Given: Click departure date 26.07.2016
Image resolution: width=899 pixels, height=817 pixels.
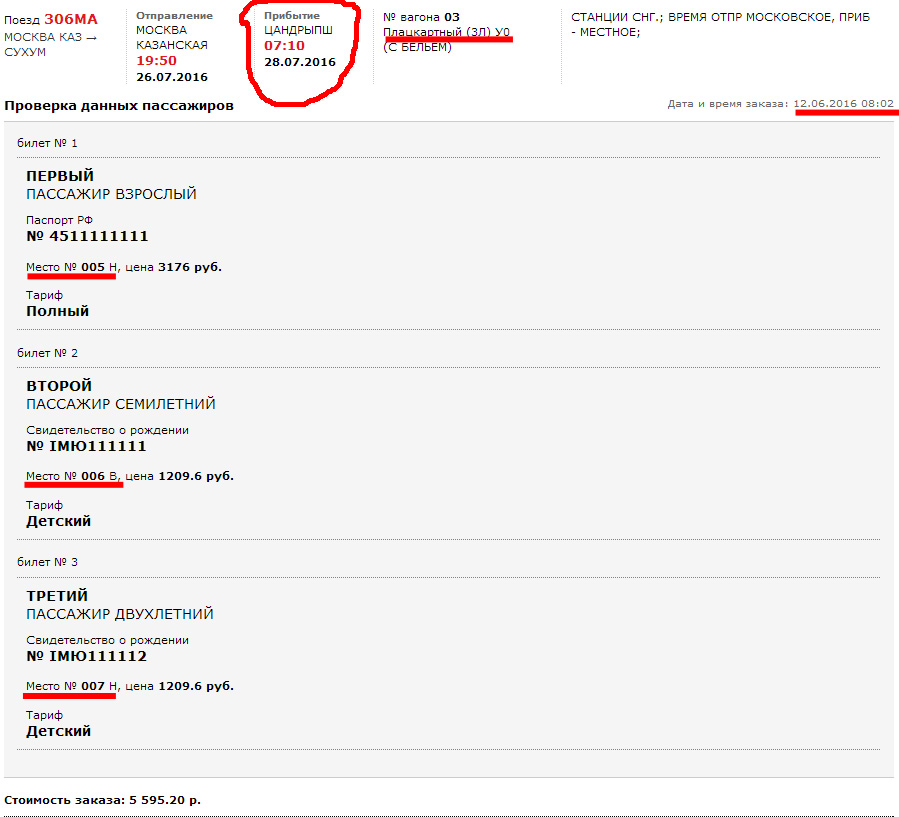Looking at the screenshot, I should pos(171,77).
